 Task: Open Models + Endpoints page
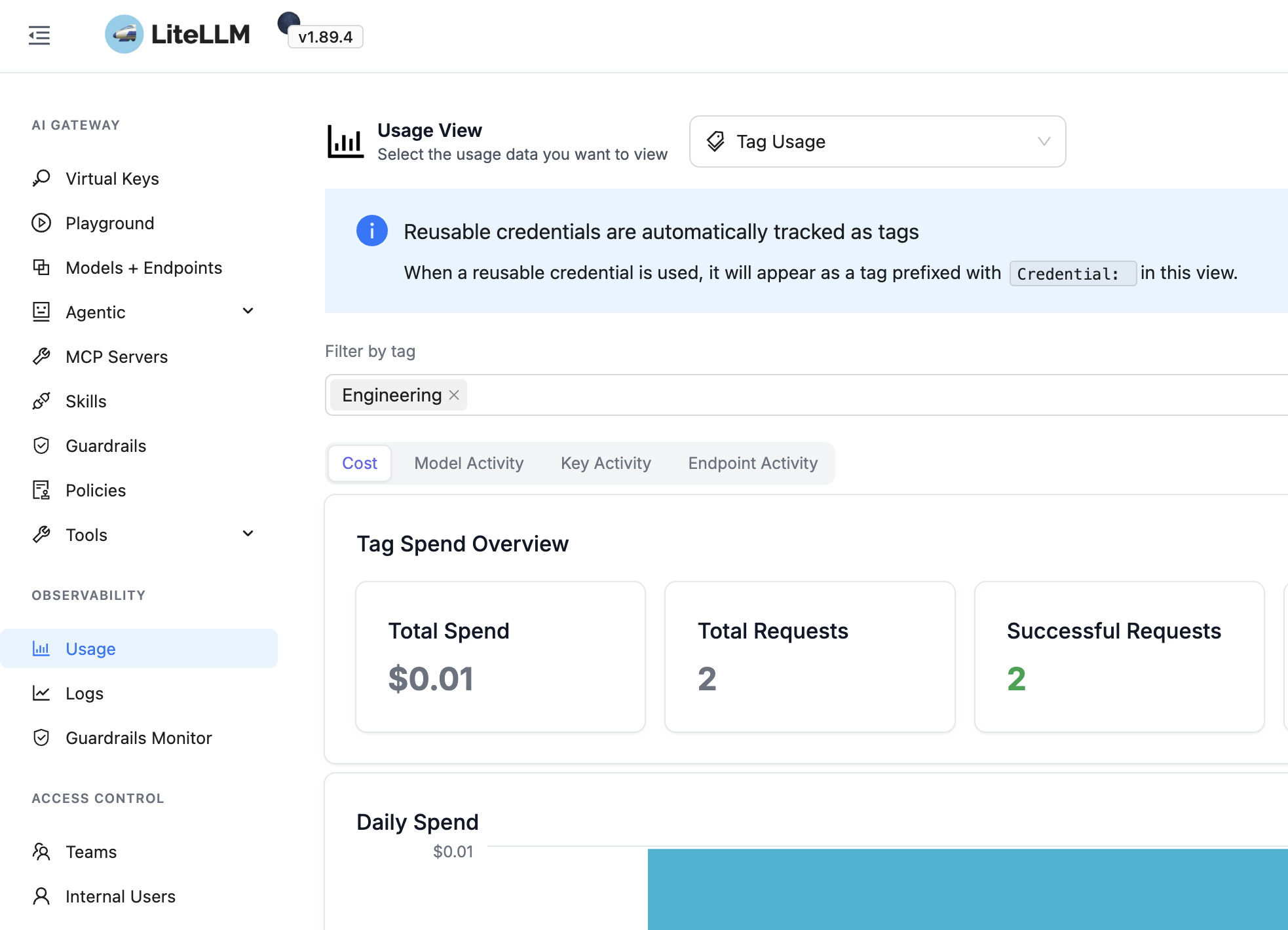tap(139, 267)
